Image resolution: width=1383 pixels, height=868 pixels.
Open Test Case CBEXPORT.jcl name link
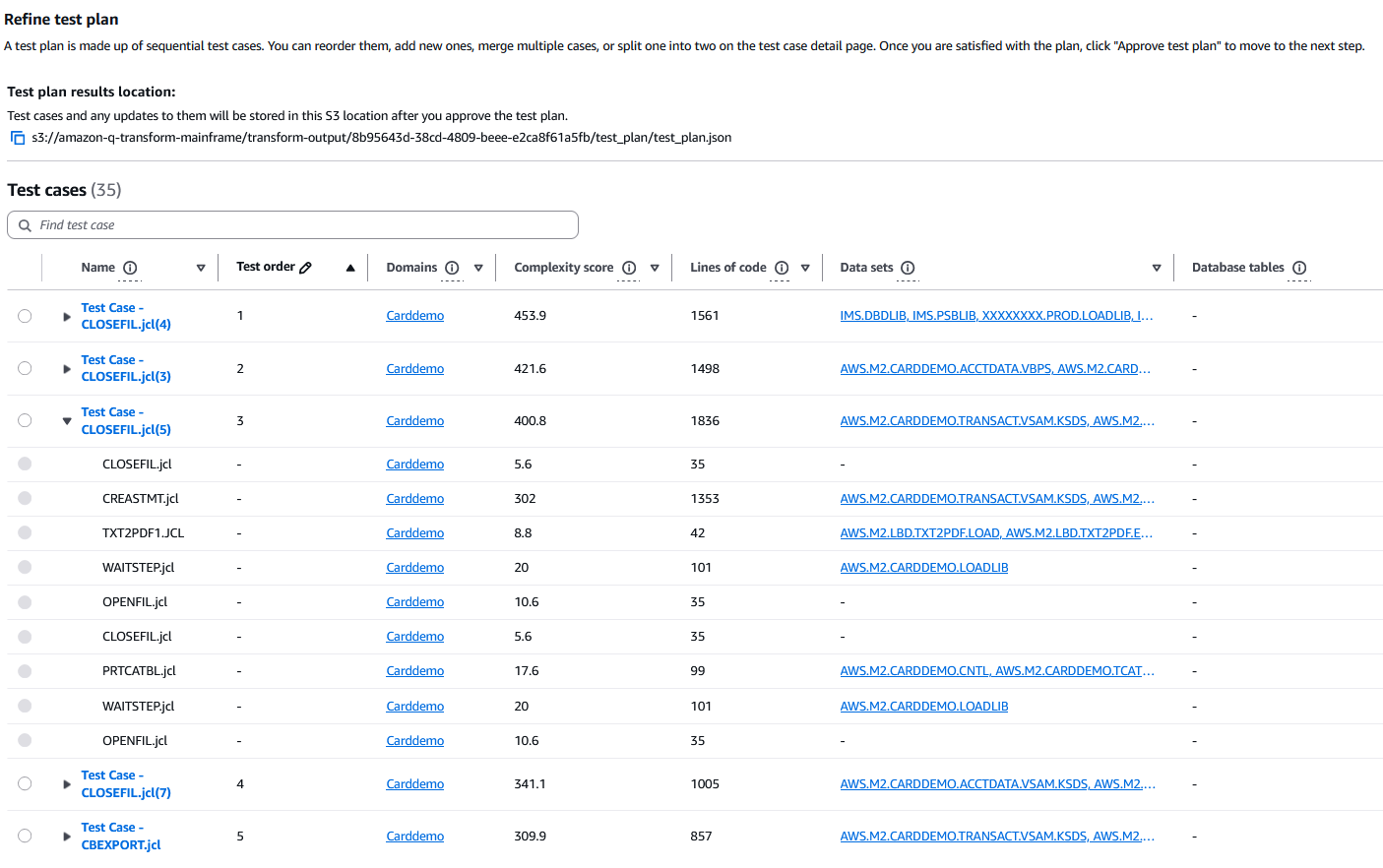[x=120, y=837]
